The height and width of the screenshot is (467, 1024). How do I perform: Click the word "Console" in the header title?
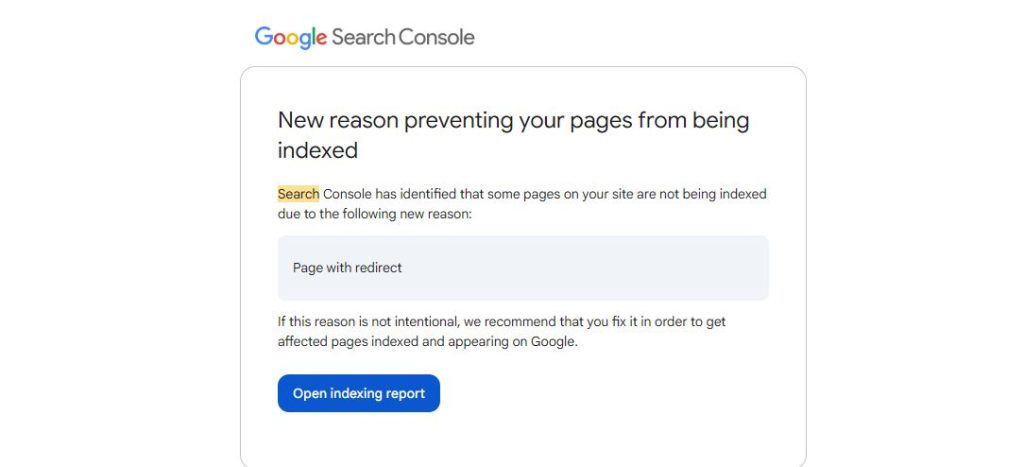tap(436, 38)
